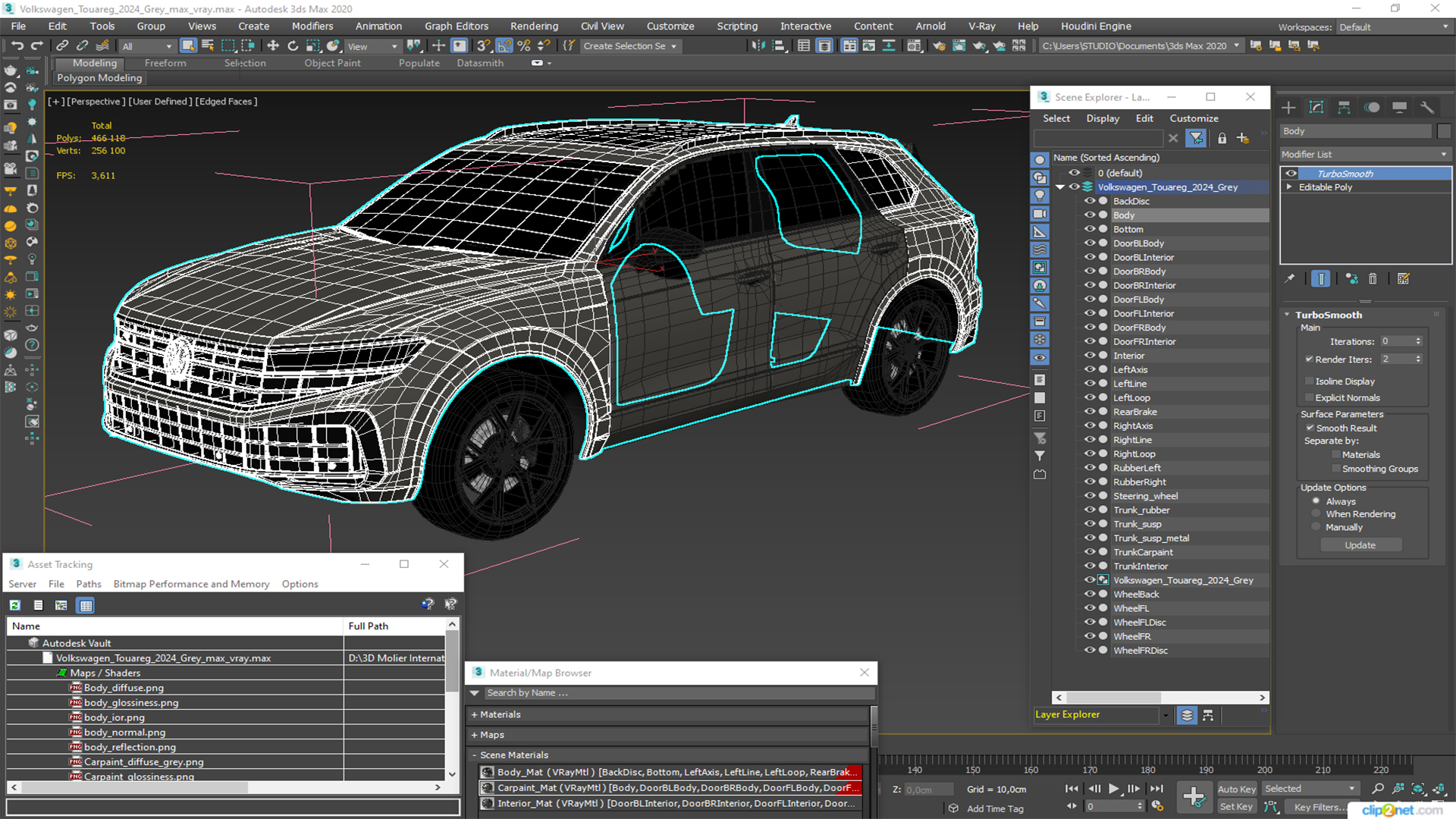Open the Modifier List dropdown
Viewport: 1456px width, 819px height.
tap(1365, 154)
